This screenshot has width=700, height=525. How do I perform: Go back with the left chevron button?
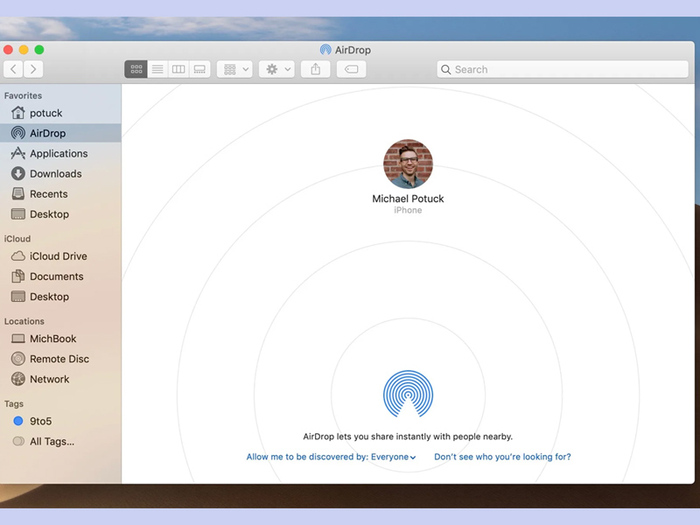coord(13,69)
